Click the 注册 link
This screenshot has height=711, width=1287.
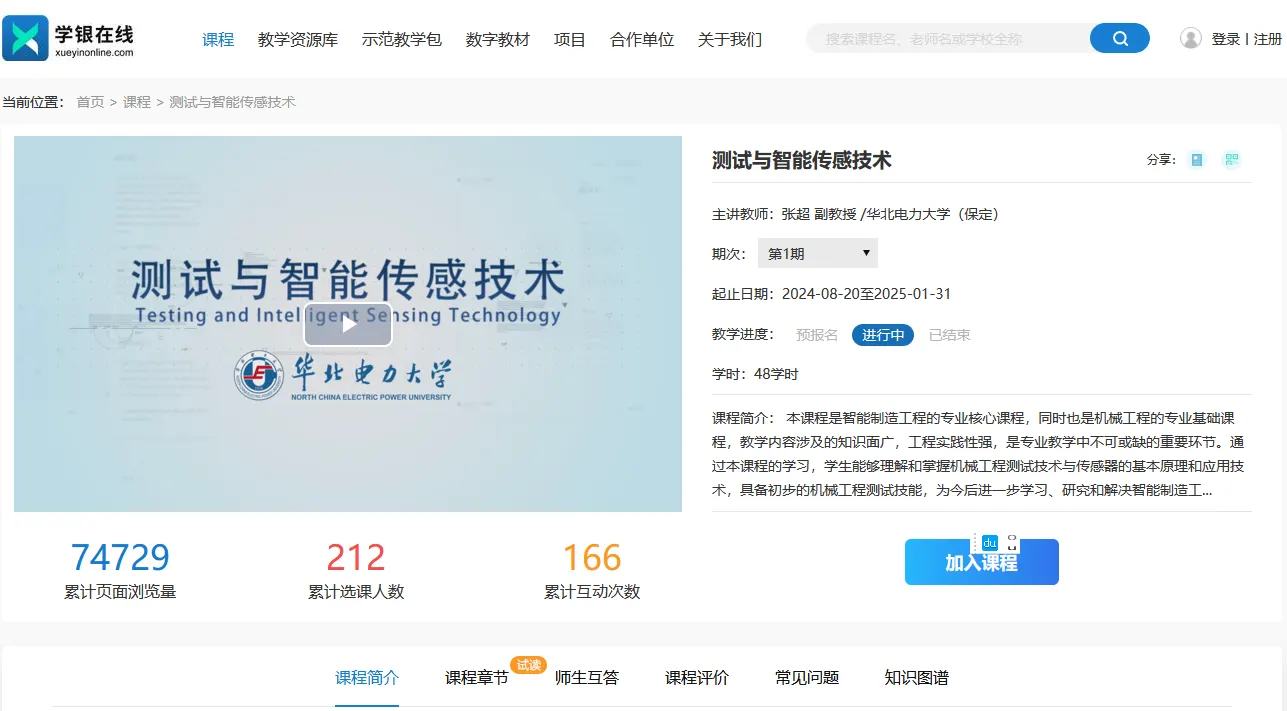tap(1268, 39)
